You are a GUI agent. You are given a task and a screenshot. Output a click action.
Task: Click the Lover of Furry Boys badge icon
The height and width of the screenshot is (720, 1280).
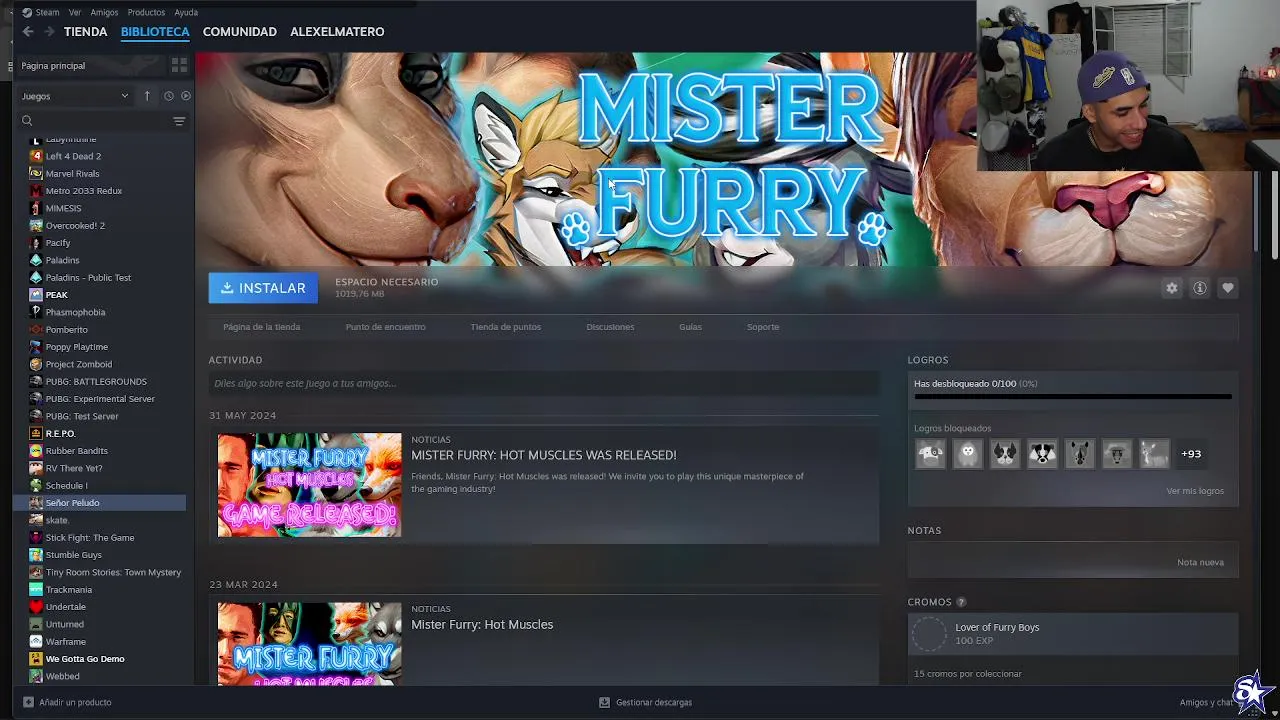(x=929, y=634)
